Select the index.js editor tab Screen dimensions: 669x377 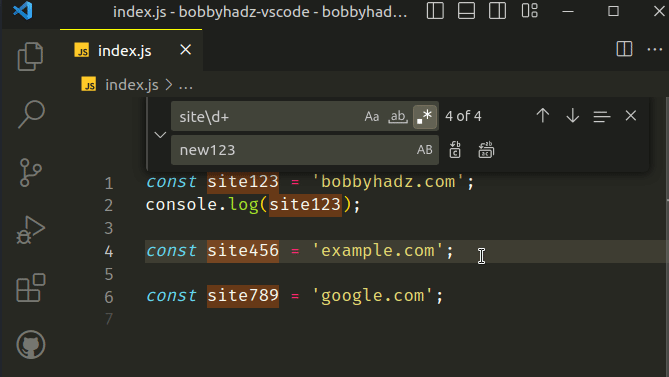pos(131,50)
